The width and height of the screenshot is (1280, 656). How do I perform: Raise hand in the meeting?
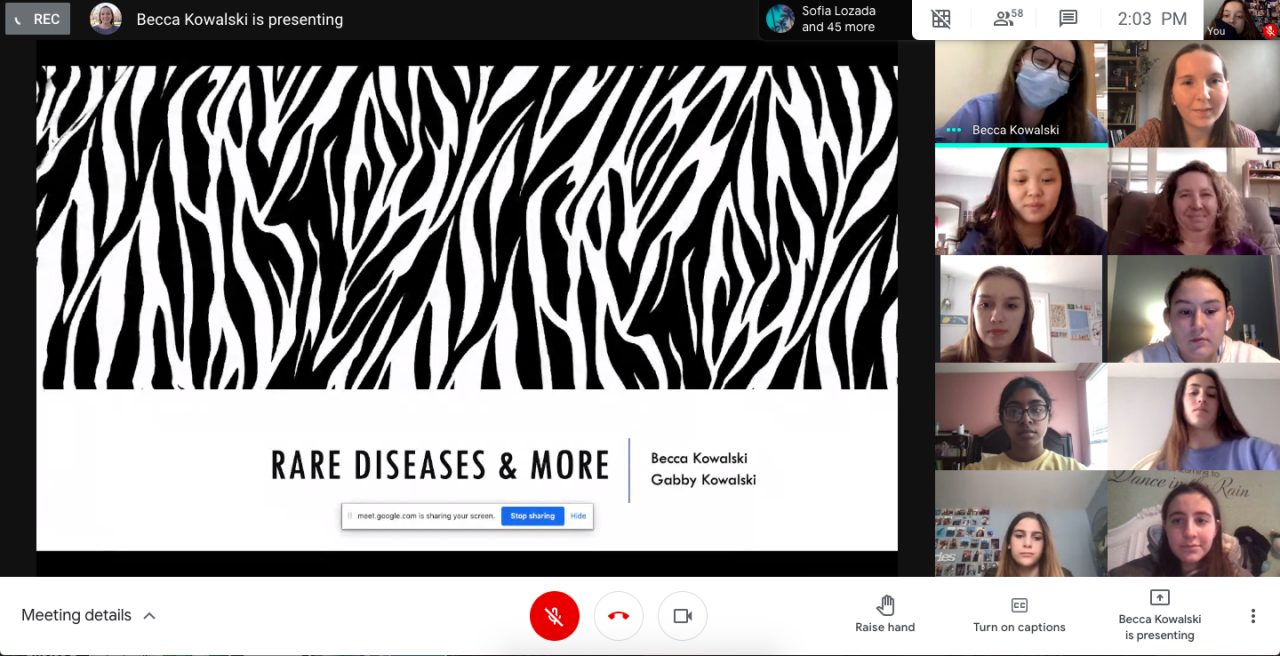[885, 615]
